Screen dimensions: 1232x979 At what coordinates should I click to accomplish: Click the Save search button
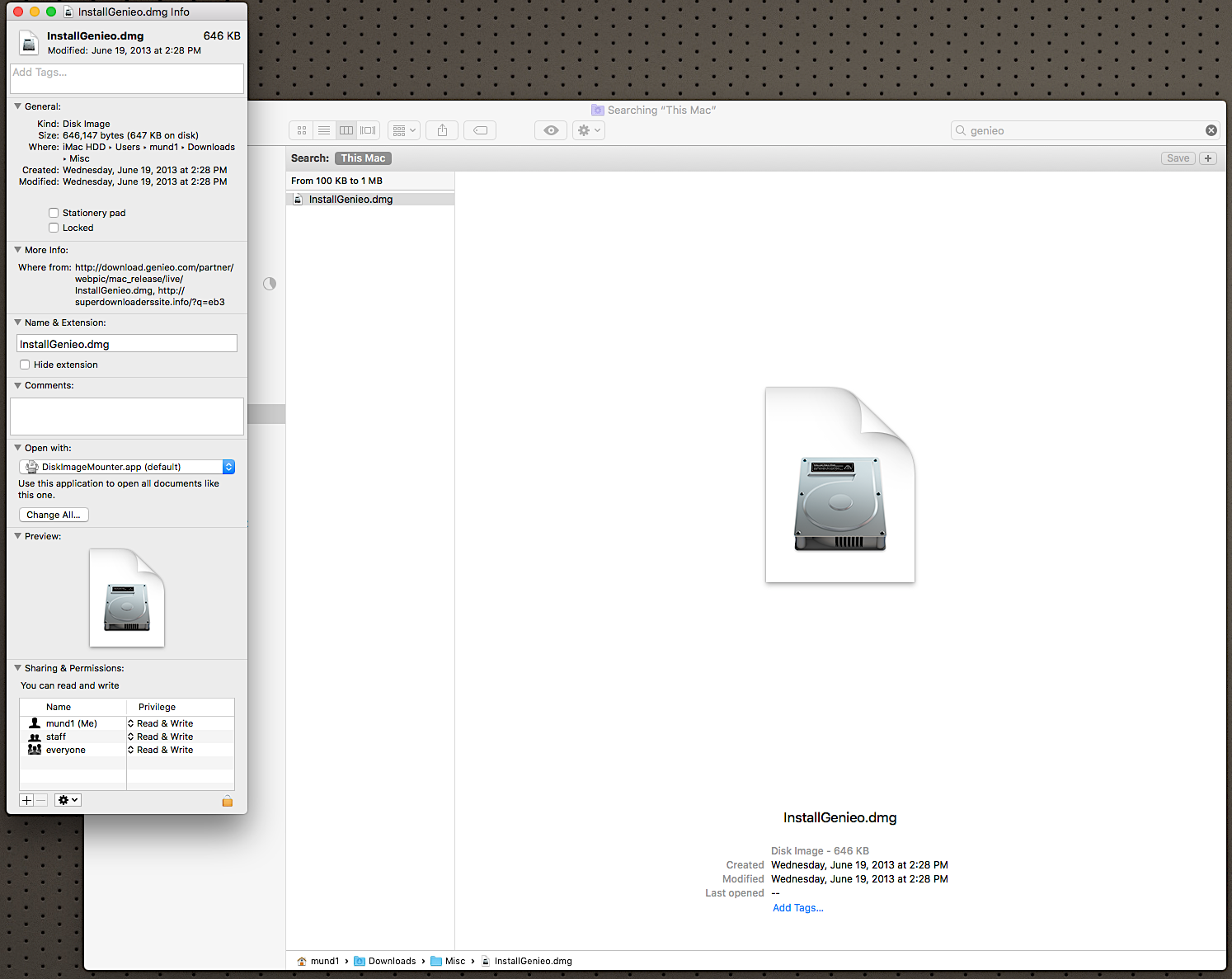pyautogui.click(x=1178, y=158)
